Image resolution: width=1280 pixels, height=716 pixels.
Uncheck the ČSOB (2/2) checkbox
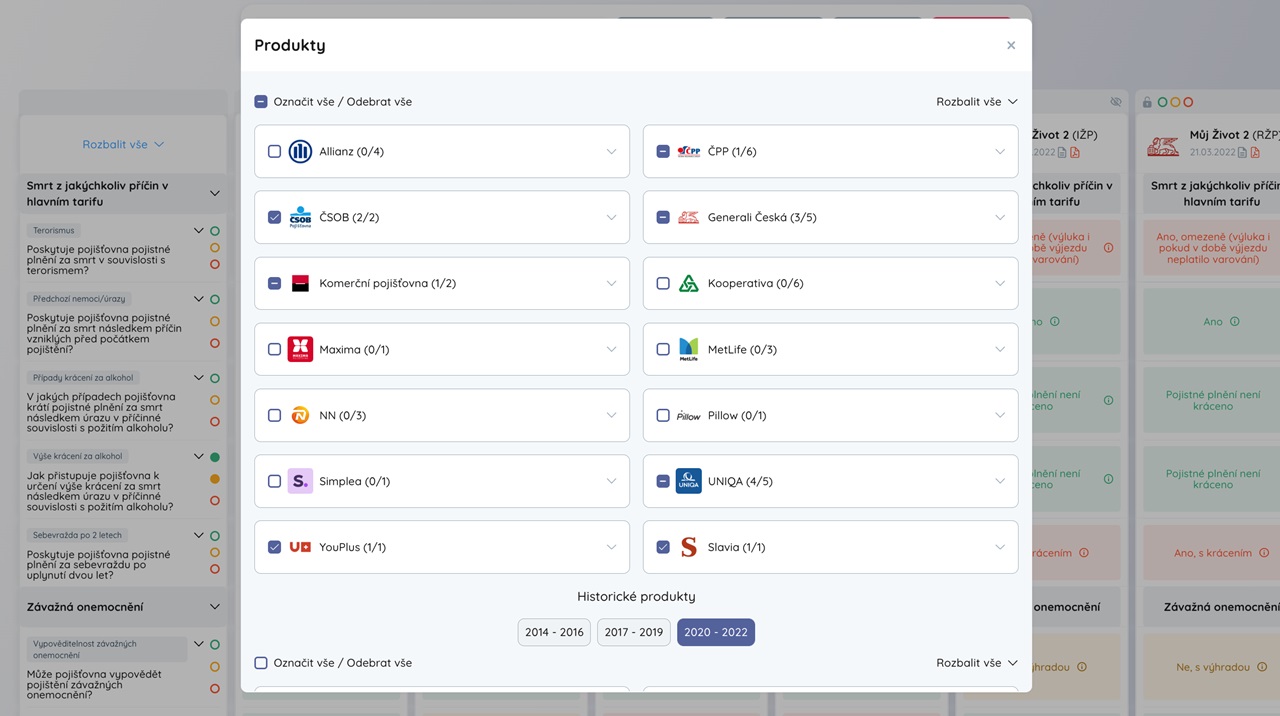[x=274, y=217]
